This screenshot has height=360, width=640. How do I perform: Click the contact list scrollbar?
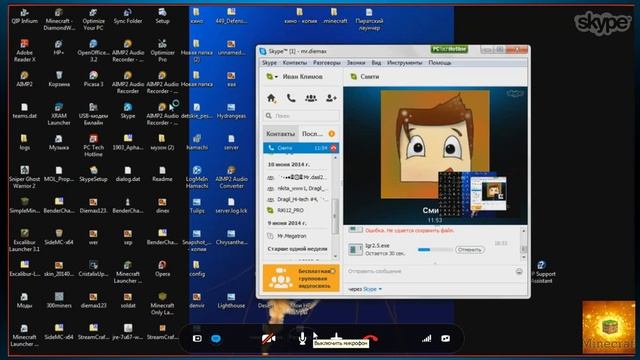click(336, 217)
